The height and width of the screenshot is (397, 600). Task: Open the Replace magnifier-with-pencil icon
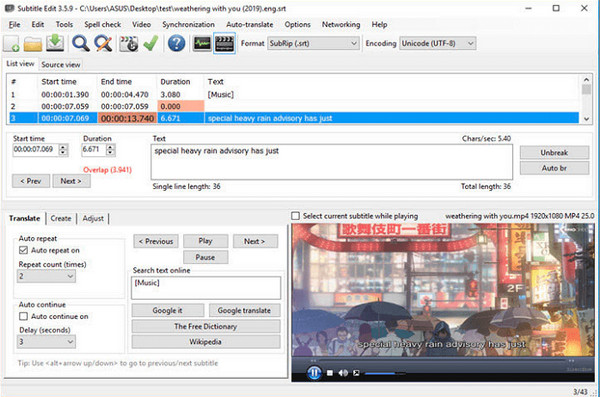coord(103,44)
